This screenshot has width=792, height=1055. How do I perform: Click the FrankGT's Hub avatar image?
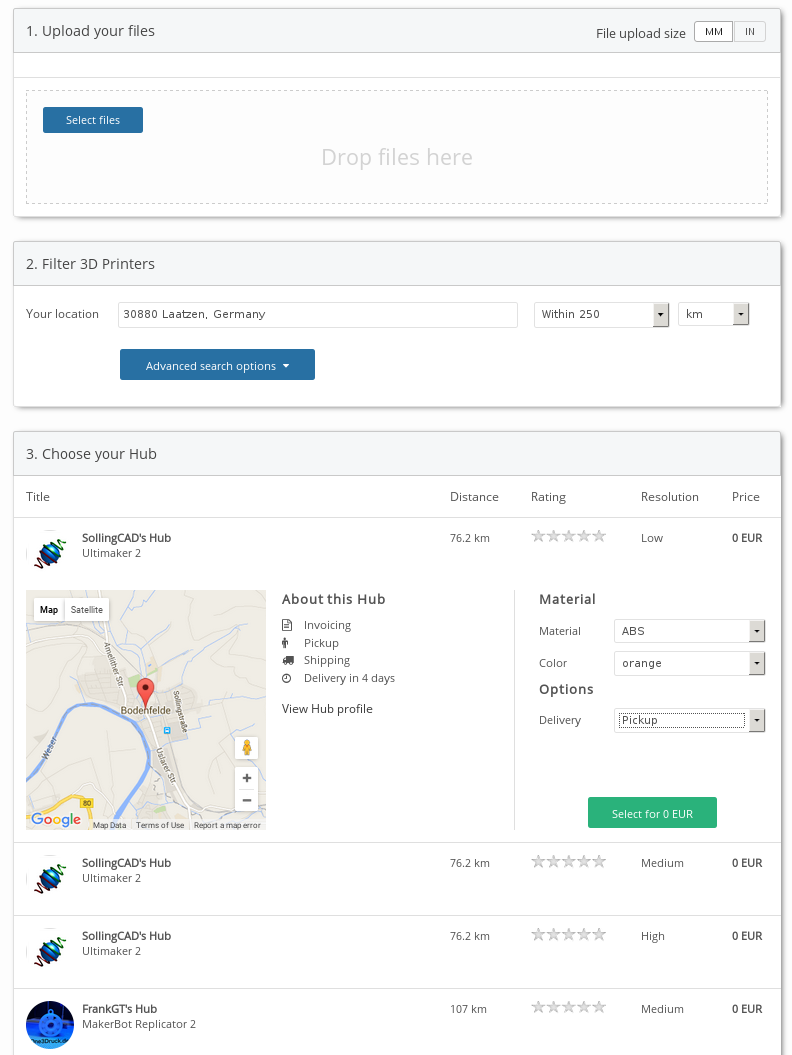50,1024
